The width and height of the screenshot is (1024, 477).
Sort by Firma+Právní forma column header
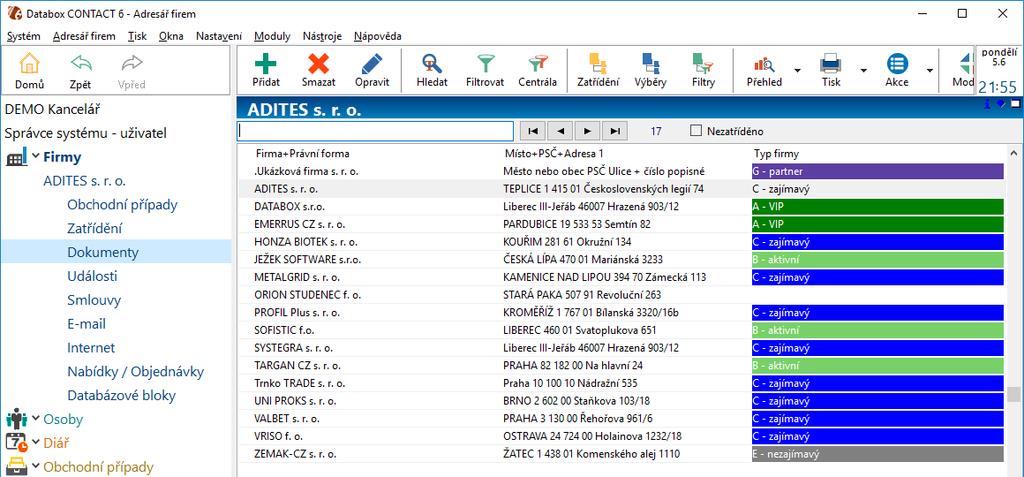click(x=302, y=154)
